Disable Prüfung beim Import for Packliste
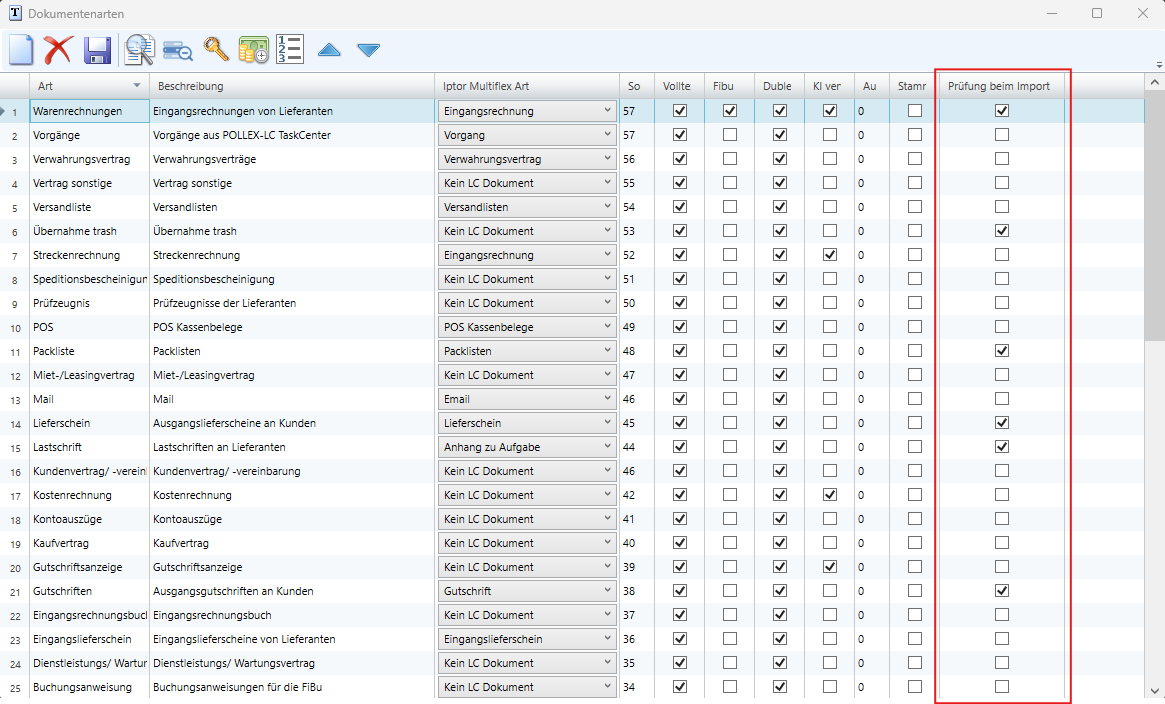 coord(1002,351)
